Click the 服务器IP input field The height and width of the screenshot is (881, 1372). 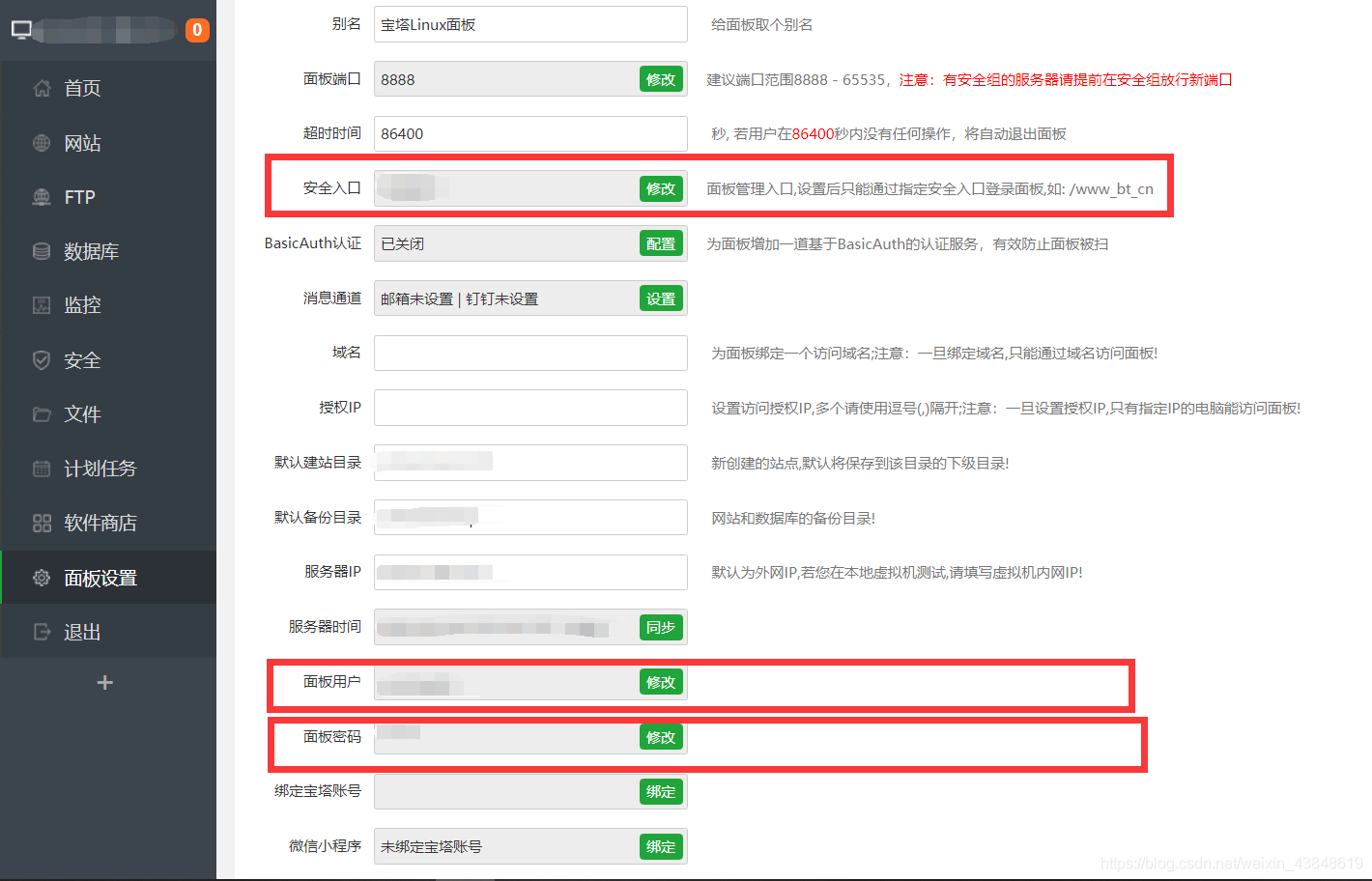pos(530,572)
